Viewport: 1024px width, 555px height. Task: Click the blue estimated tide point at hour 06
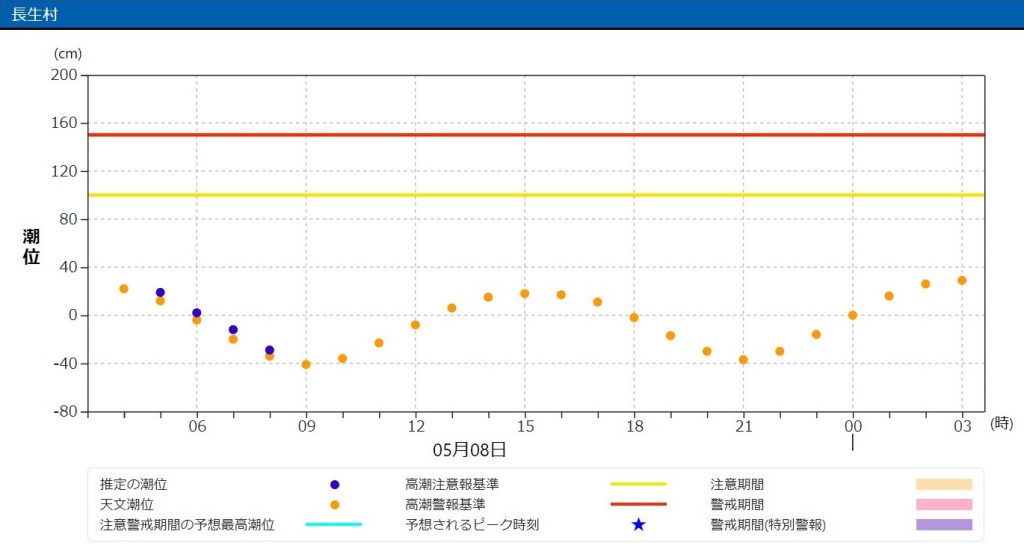[x=197, y=313]
